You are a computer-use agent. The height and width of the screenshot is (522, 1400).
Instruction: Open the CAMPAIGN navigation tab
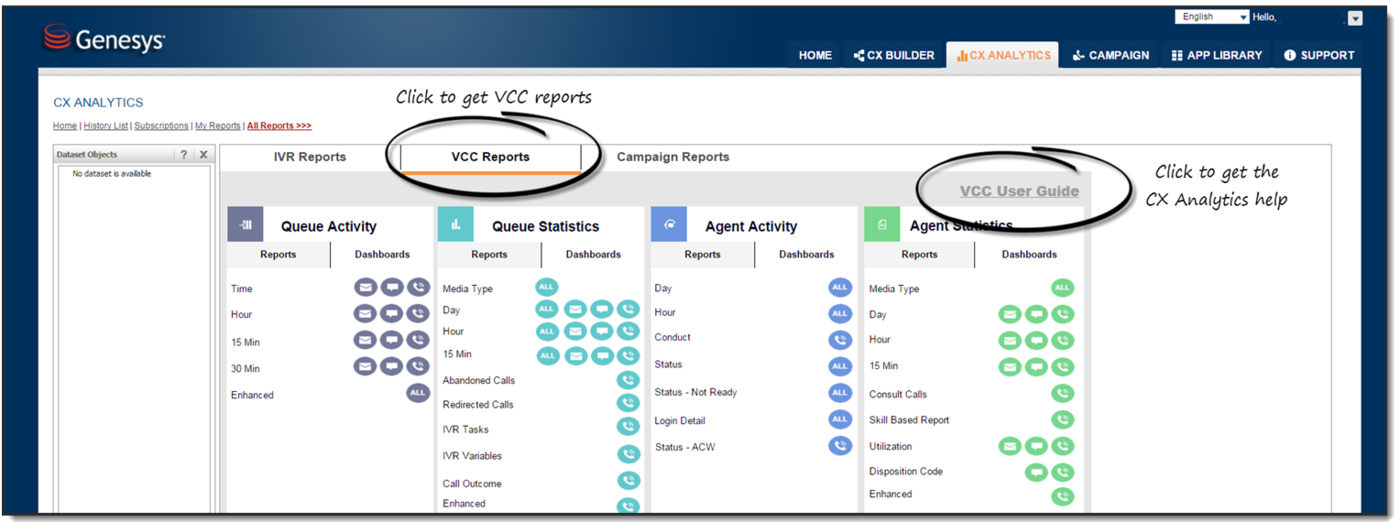point(1111,56)
